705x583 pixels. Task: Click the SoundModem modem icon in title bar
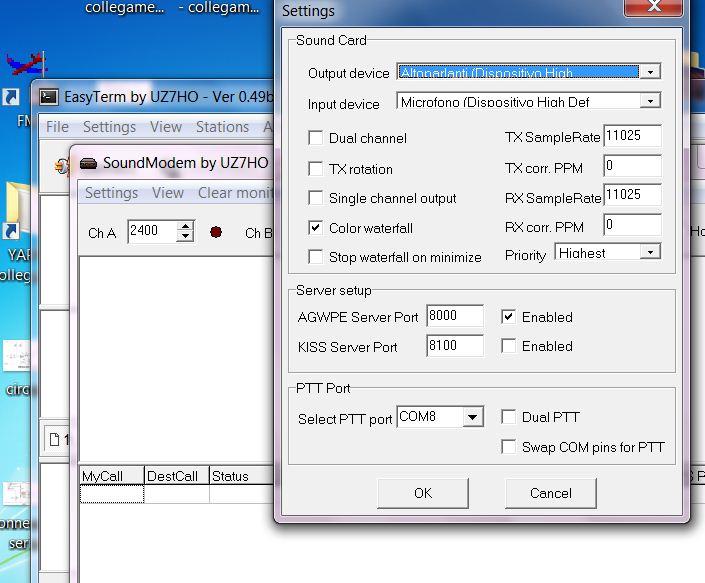point(88,163)
